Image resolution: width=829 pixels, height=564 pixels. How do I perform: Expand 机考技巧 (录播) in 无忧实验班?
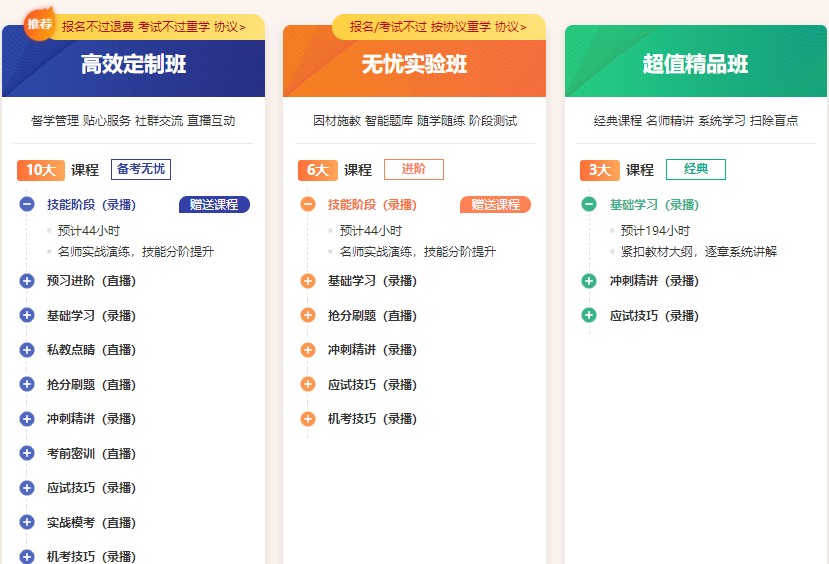[308, 419]
